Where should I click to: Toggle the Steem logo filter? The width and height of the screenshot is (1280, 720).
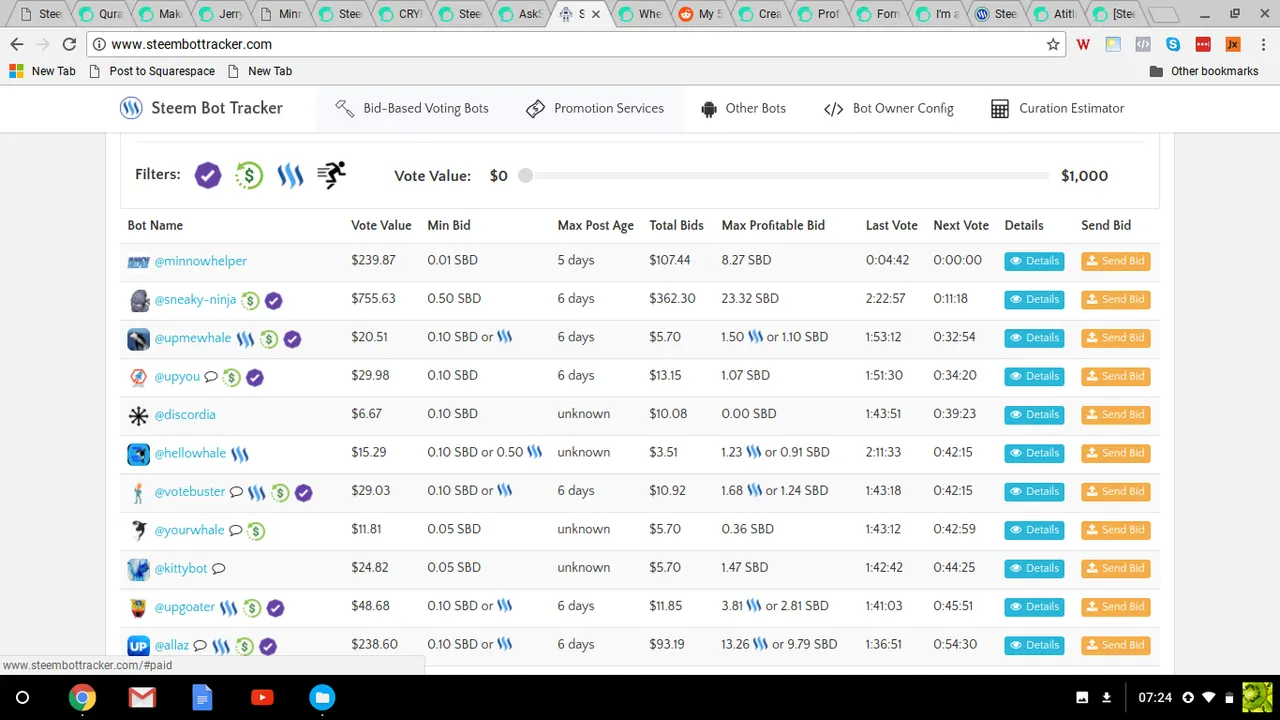pos(290,176)
